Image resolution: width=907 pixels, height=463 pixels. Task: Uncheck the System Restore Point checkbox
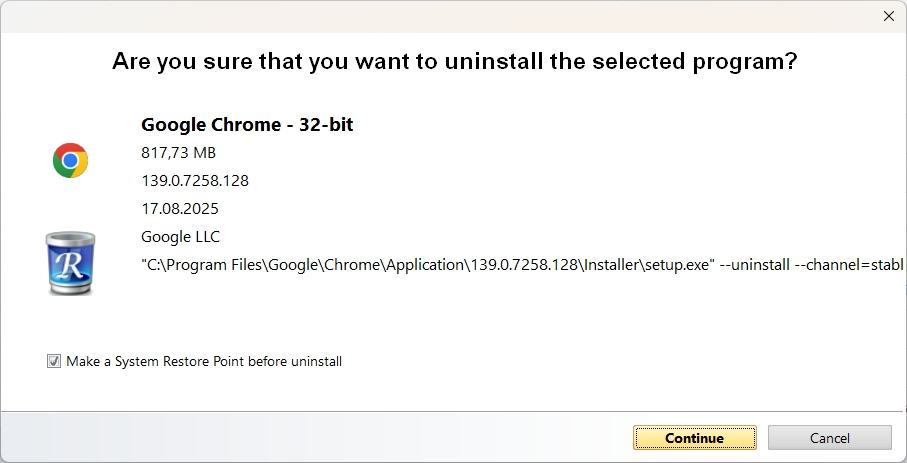[54, 361]
